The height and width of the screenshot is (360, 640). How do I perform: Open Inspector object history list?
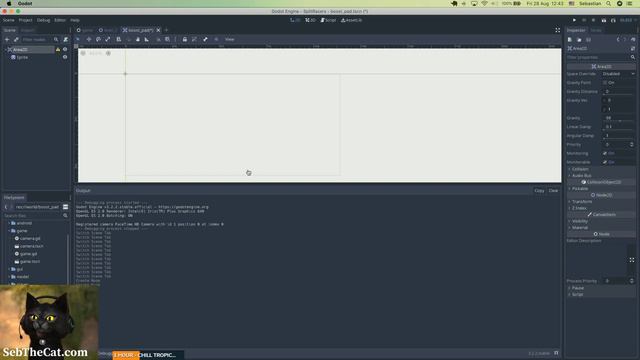(633, 40)
